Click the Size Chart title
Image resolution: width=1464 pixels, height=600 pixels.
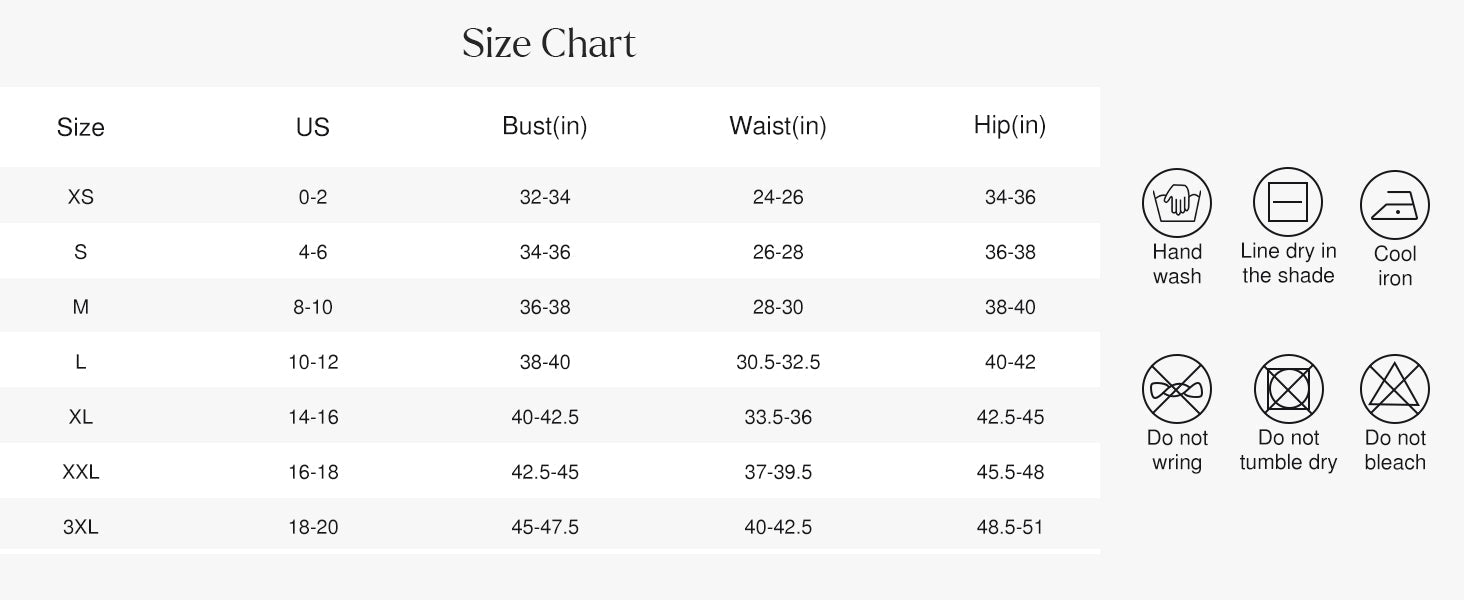click(x=548, y=44)
